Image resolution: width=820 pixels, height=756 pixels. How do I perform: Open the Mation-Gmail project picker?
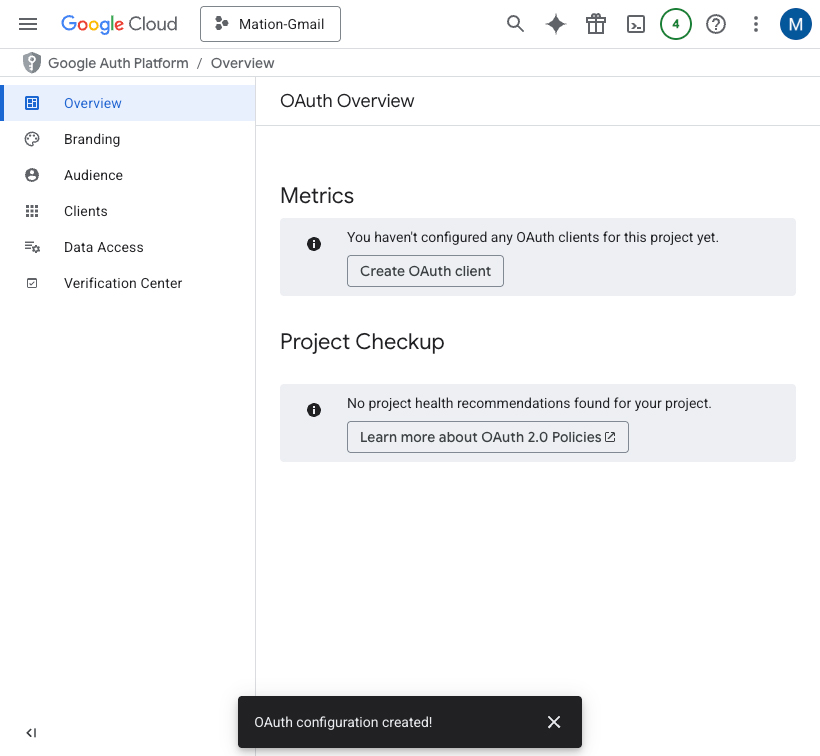[270, 24]
